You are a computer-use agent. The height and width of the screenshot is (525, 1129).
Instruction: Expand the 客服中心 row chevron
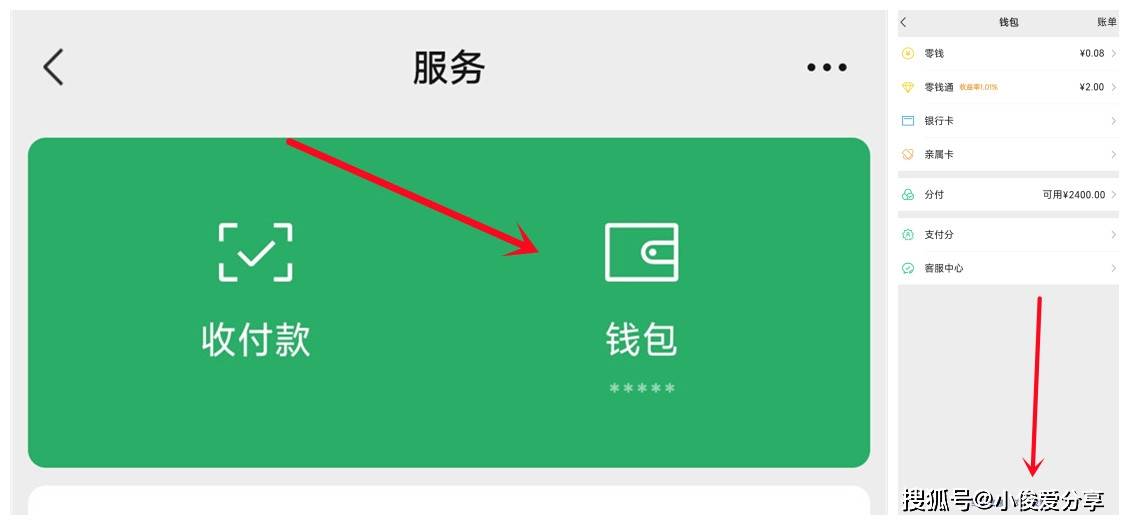click(x=1114, y=268)
